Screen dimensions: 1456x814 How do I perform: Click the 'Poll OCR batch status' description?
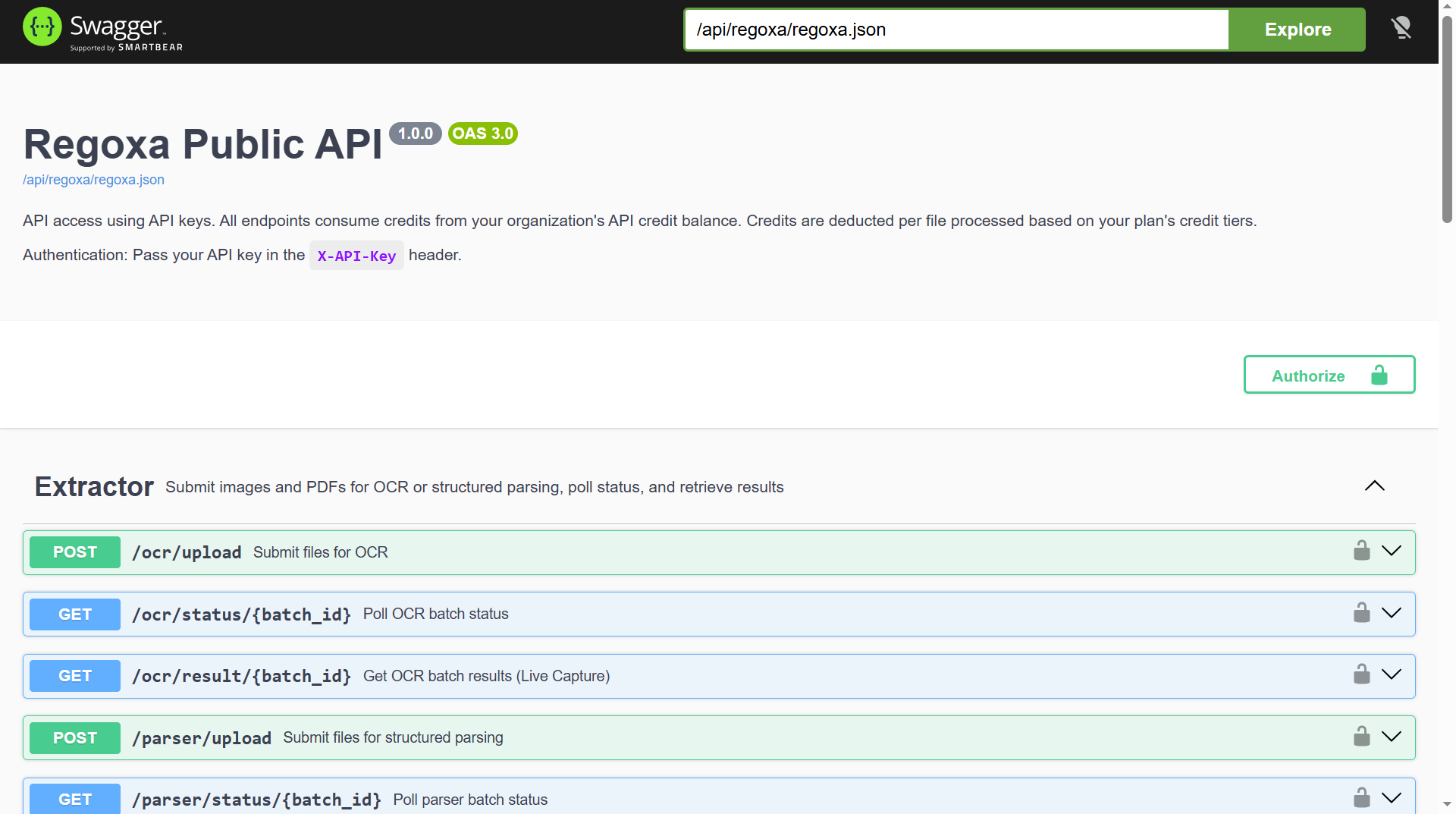[436, 614]
